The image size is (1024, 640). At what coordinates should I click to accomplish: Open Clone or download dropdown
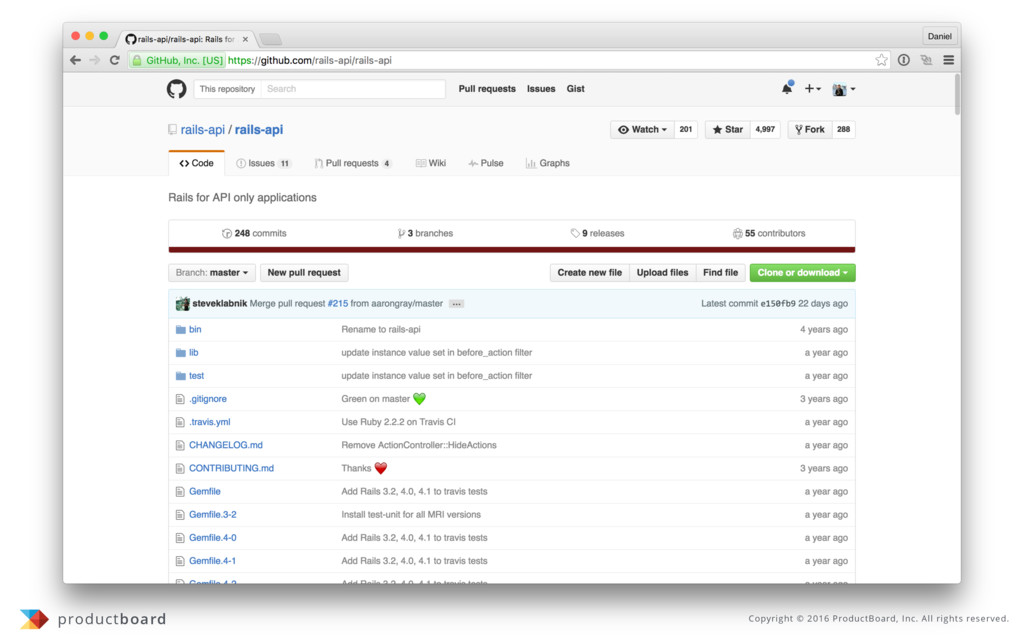803,272
